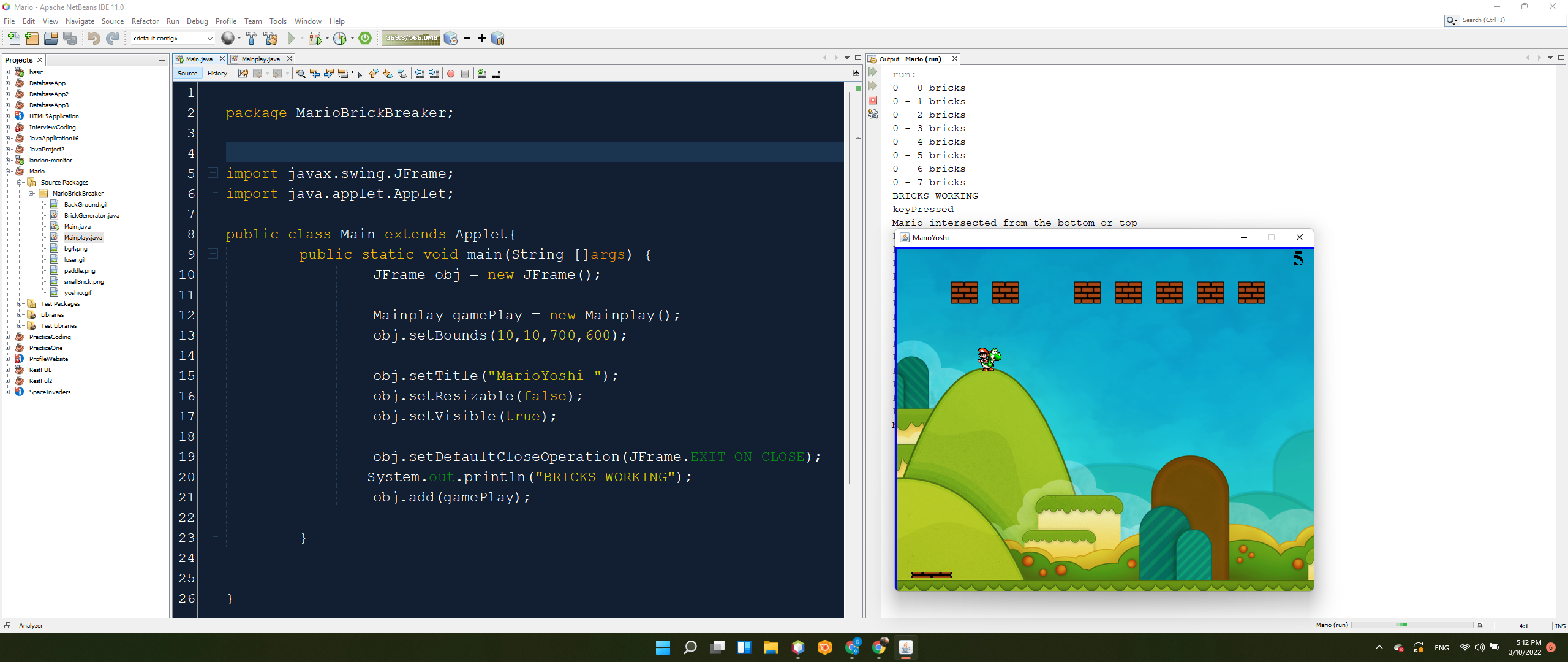Click the globe browser icon in toolbar
Image resolution: width=1568 pixels, height=662 pixels.
(227, 39)
